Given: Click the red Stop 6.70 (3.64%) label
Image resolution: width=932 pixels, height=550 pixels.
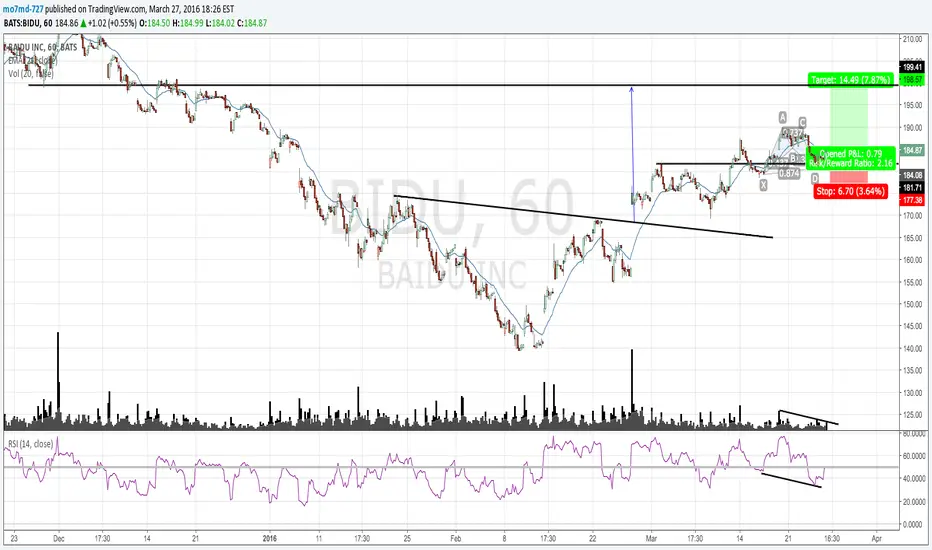Looking at the screenshot, I should pyautogui.click(x=851, y=191).
